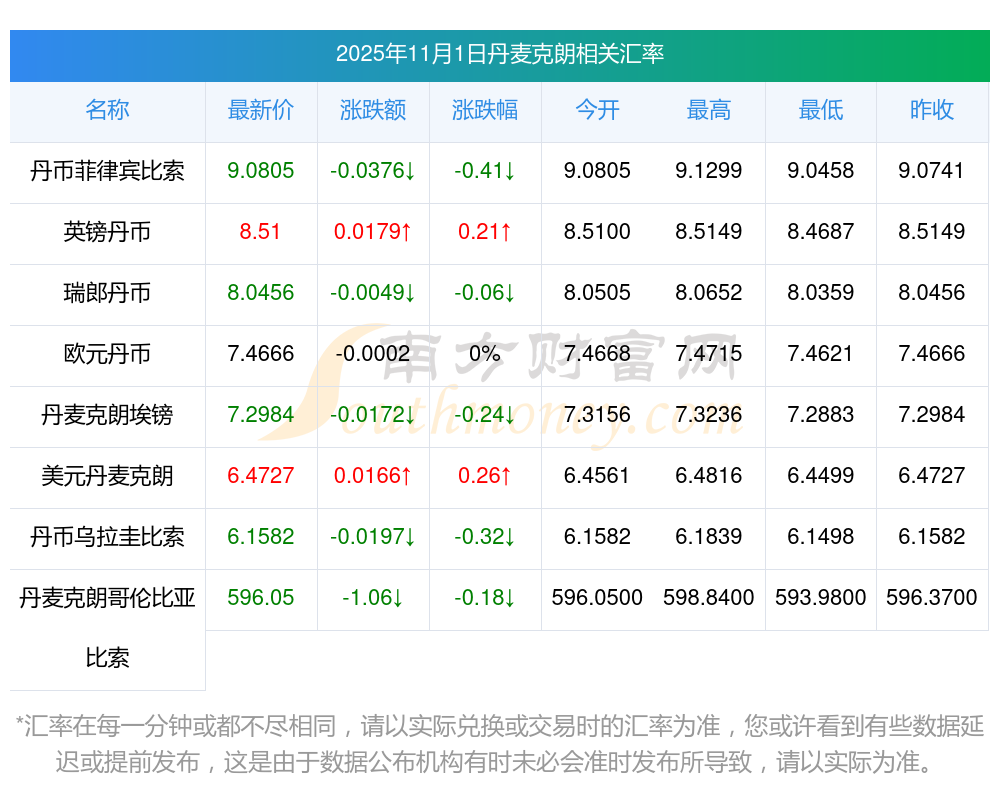Image resolution: width=1000 pixels, height=793 pixels.
Task: Click the high value 7.3236
Action: 709,414
